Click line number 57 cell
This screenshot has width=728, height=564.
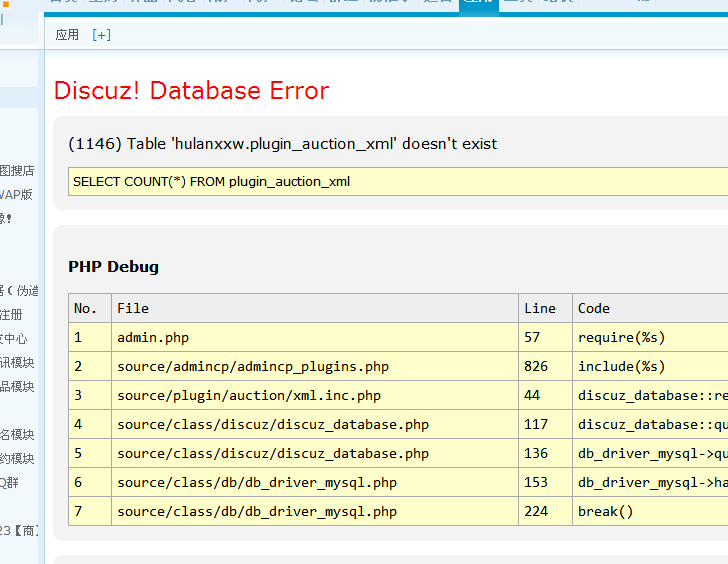pos(545,337)
